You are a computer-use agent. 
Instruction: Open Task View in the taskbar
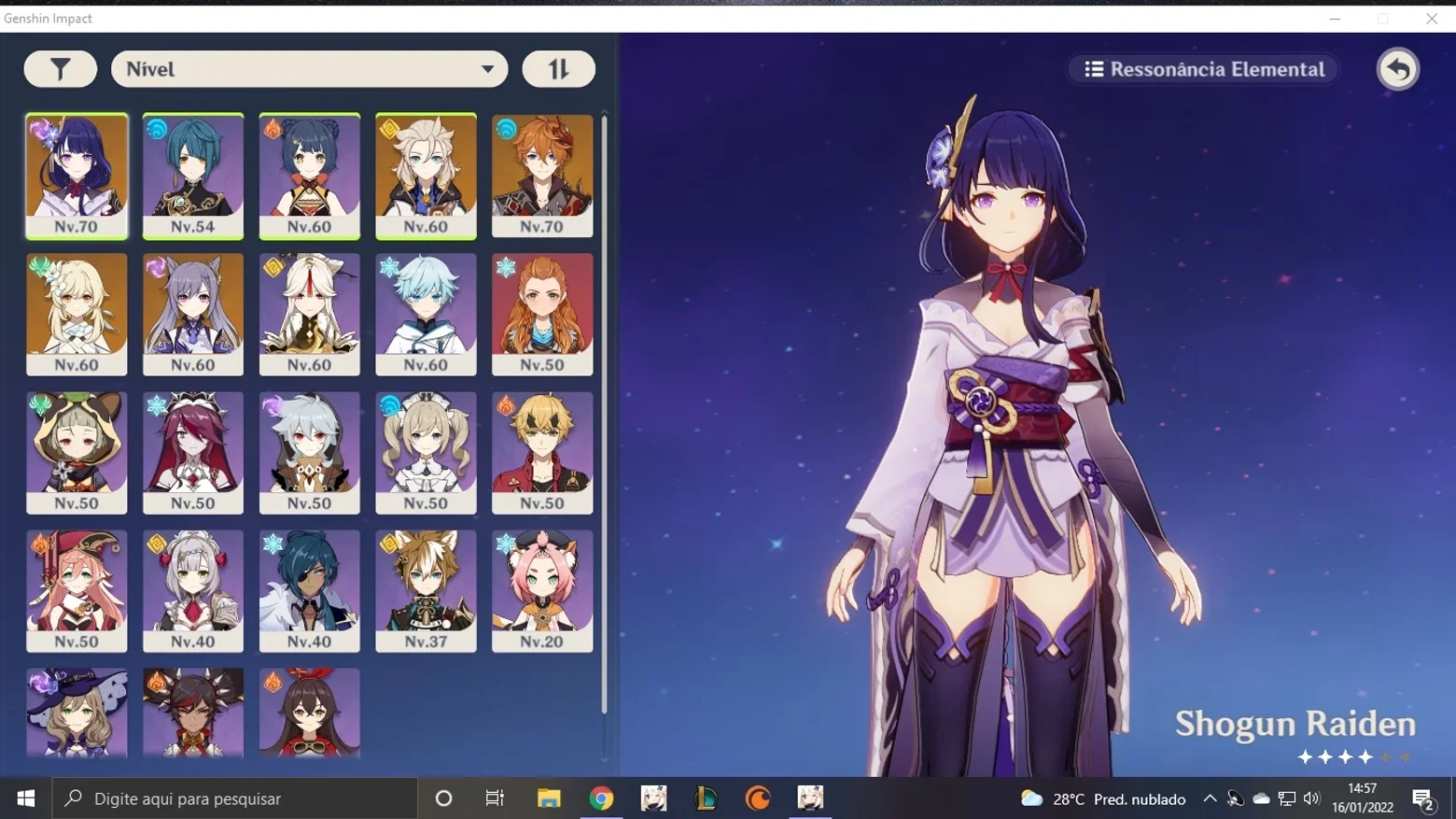point(495,798)
